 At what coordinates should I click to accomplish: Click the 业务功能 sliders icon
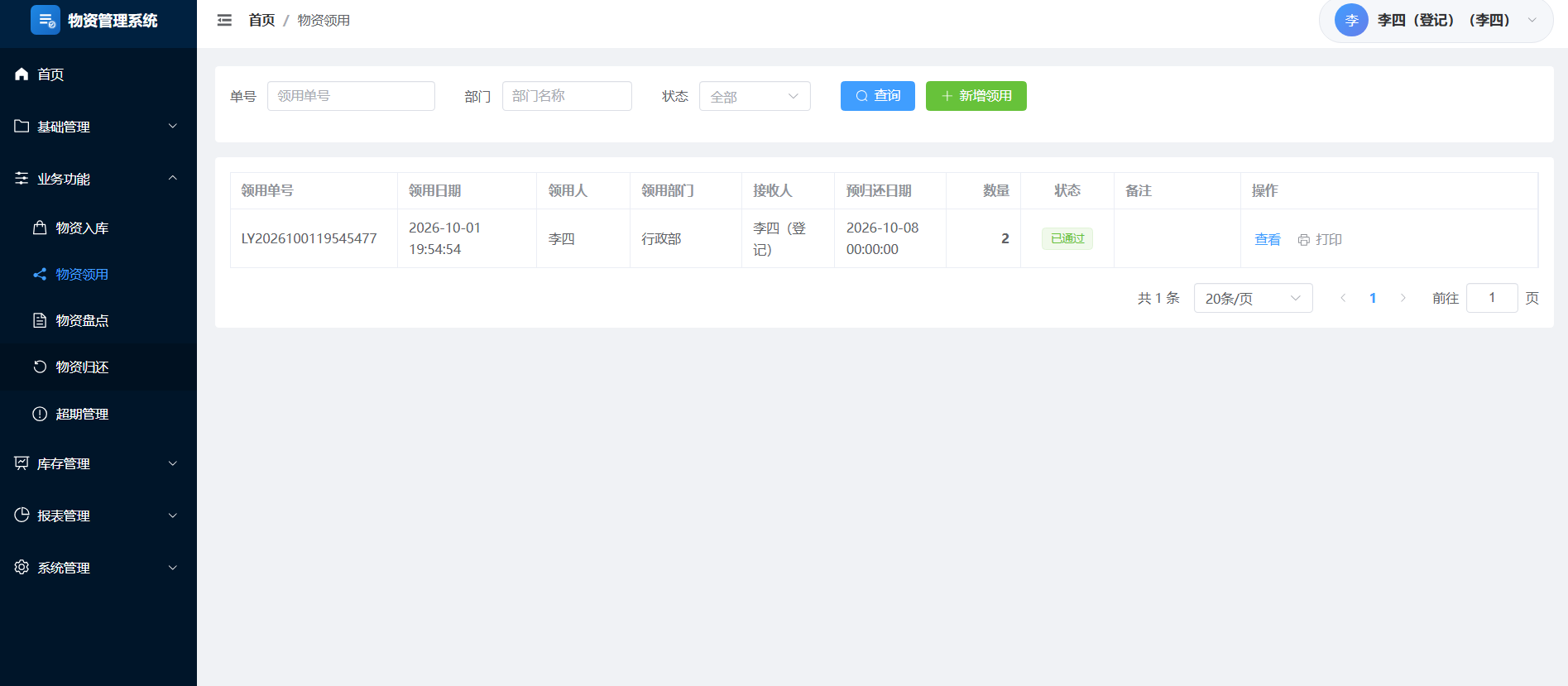pos(22,179)
